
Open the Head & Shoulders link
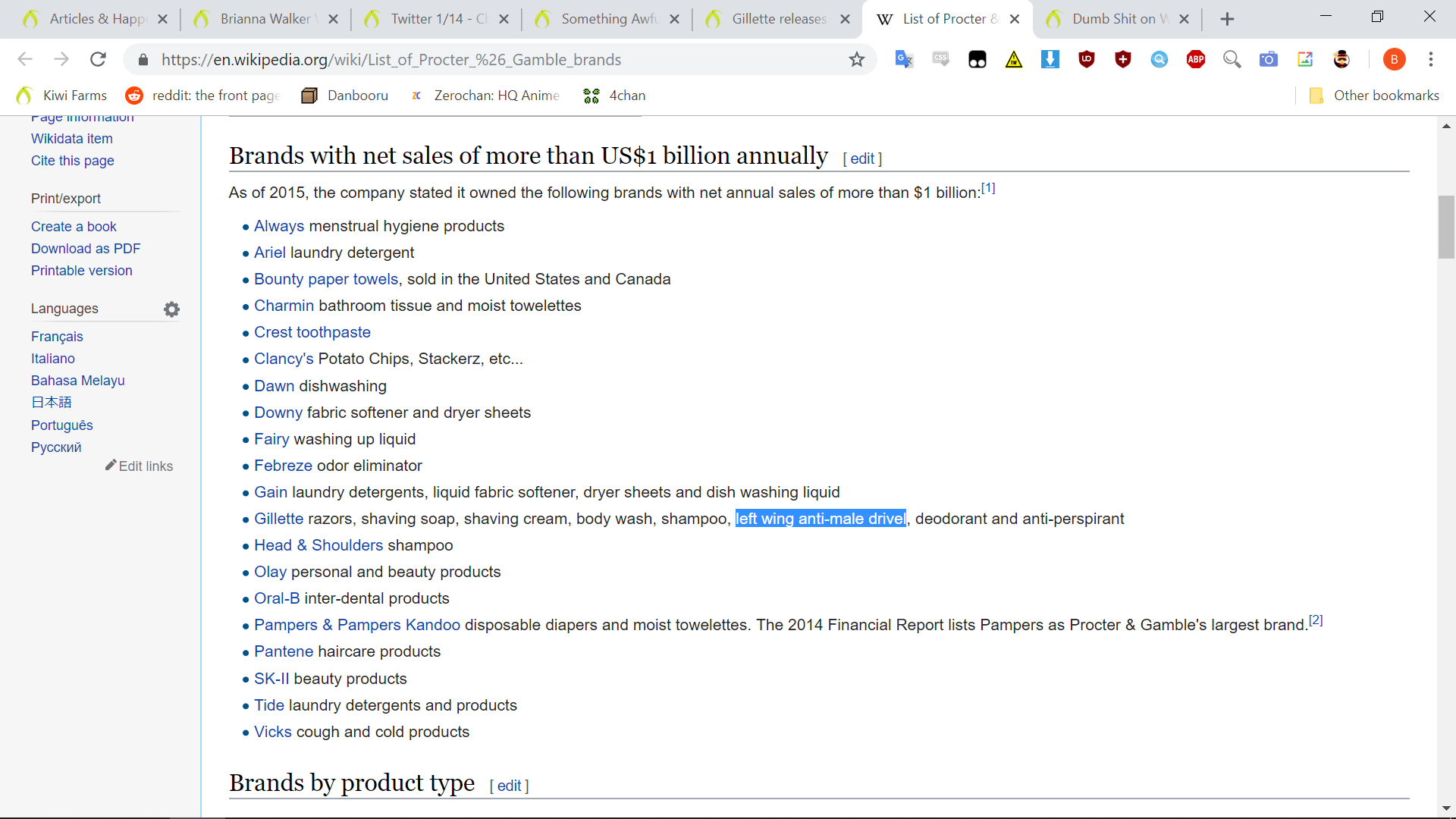pyautogui.click(x=318, y=545)
